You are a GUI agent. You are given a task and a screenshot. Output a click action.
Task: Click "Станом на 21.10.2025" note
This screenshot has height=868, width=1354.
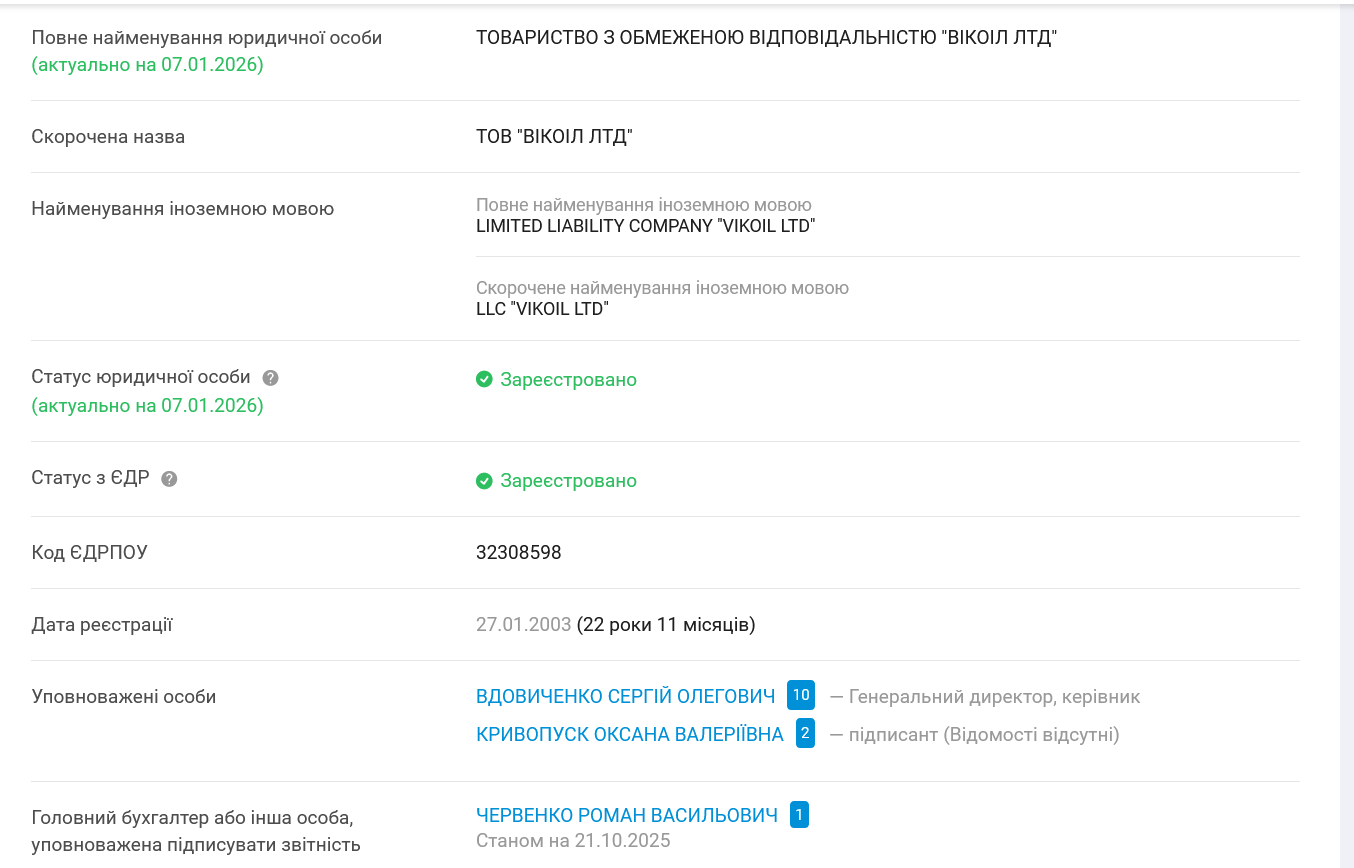(573, 840)
